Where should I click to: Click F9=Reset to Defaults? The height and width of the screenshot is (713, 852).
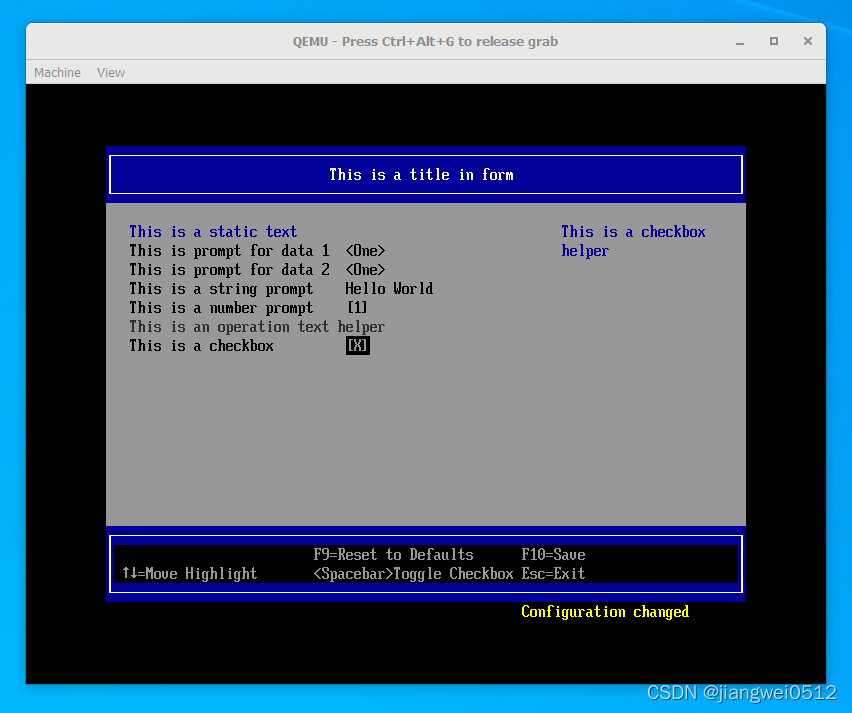(393, 555)
